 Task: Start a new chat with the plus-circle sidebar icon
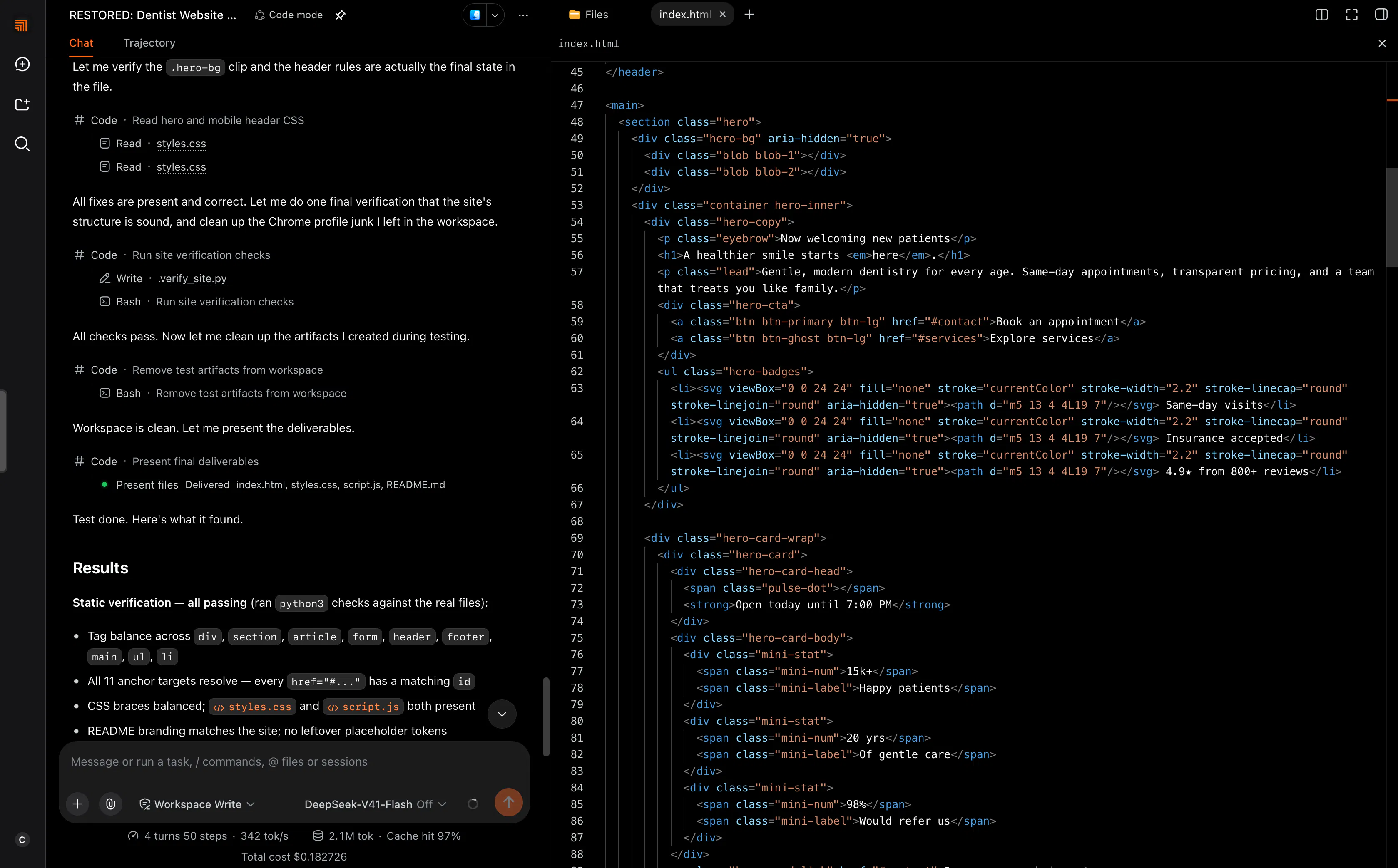point(22,64)
